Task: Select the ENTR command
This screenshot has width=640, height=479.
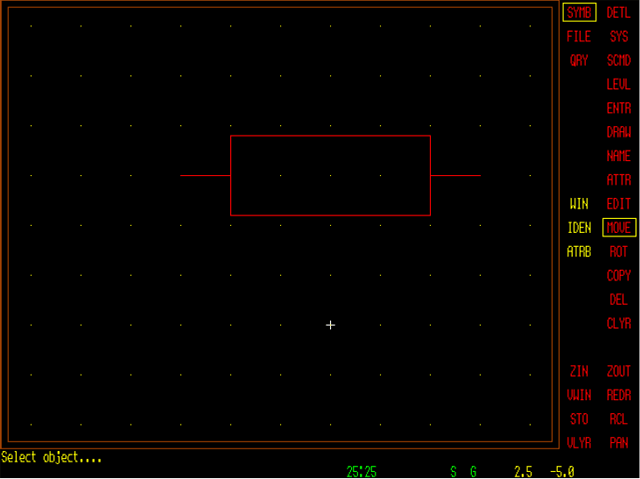Action: pos(619,108)
